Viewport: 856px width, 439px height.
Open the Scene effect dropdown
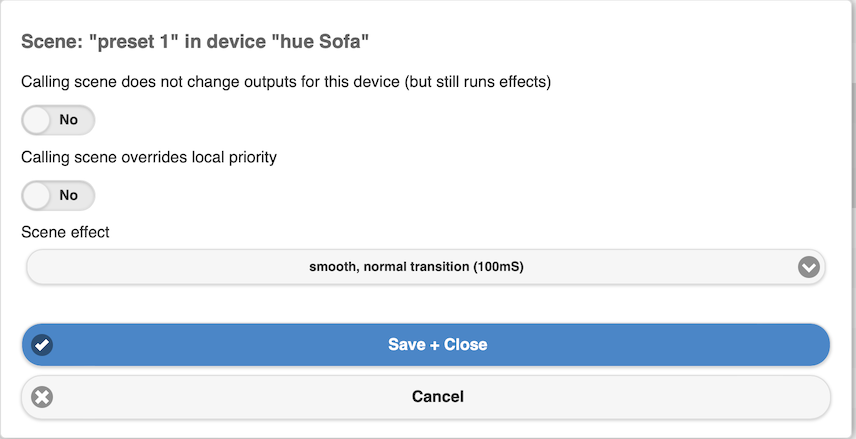click(426, 267)
